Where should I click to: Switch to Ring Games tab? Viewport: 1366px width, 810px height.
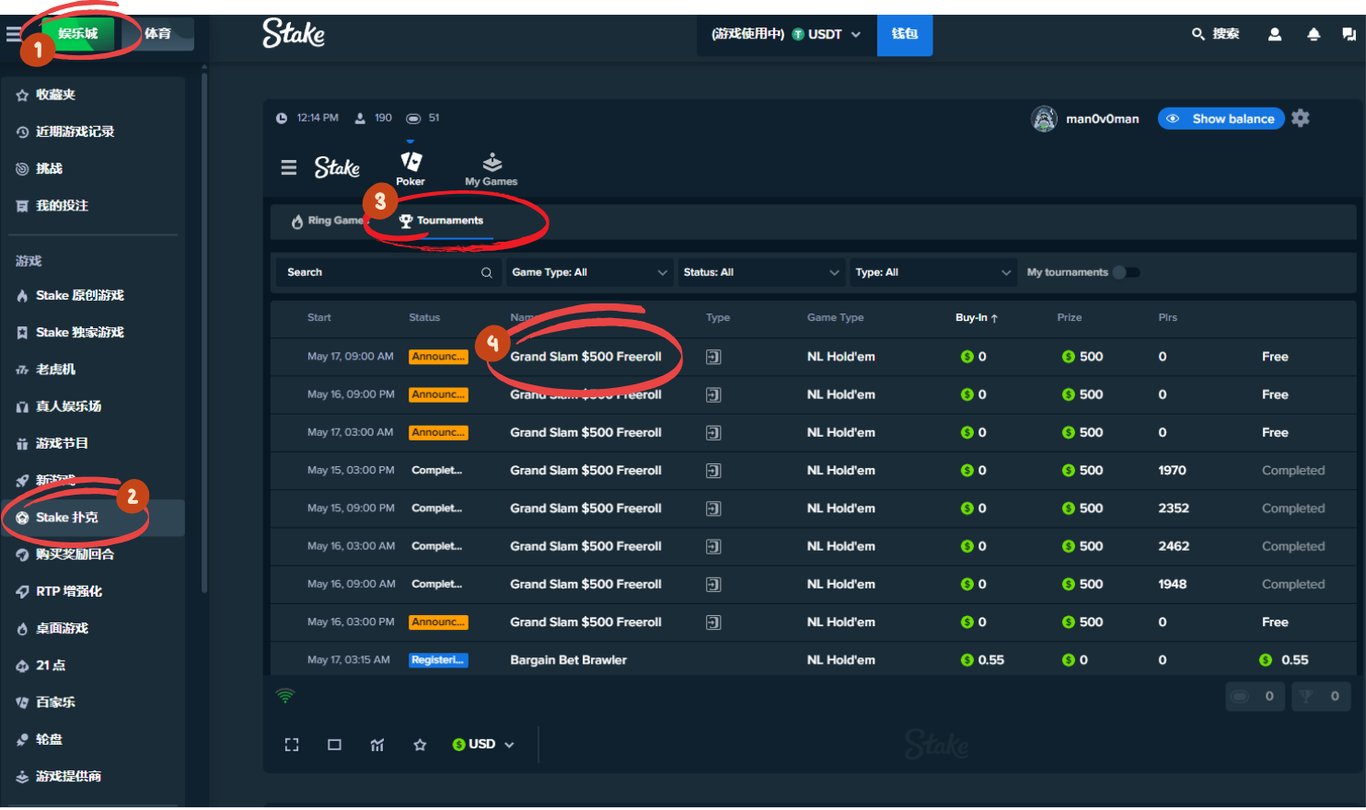click(x=327, y=221)
